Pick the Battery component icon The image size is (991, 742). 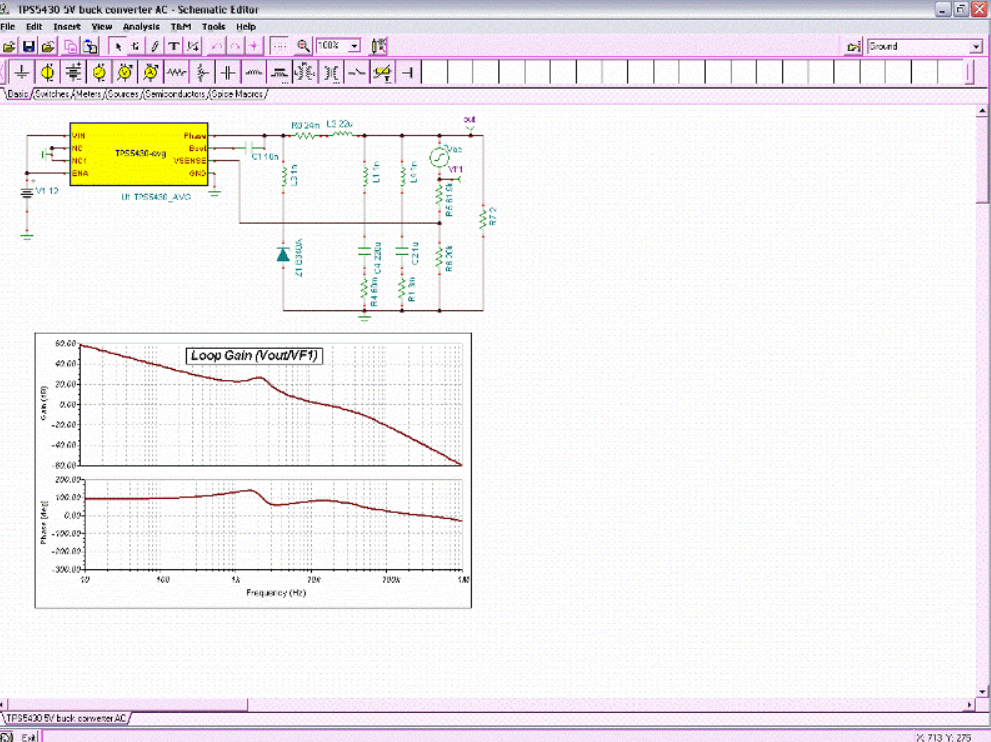(73, 73)
